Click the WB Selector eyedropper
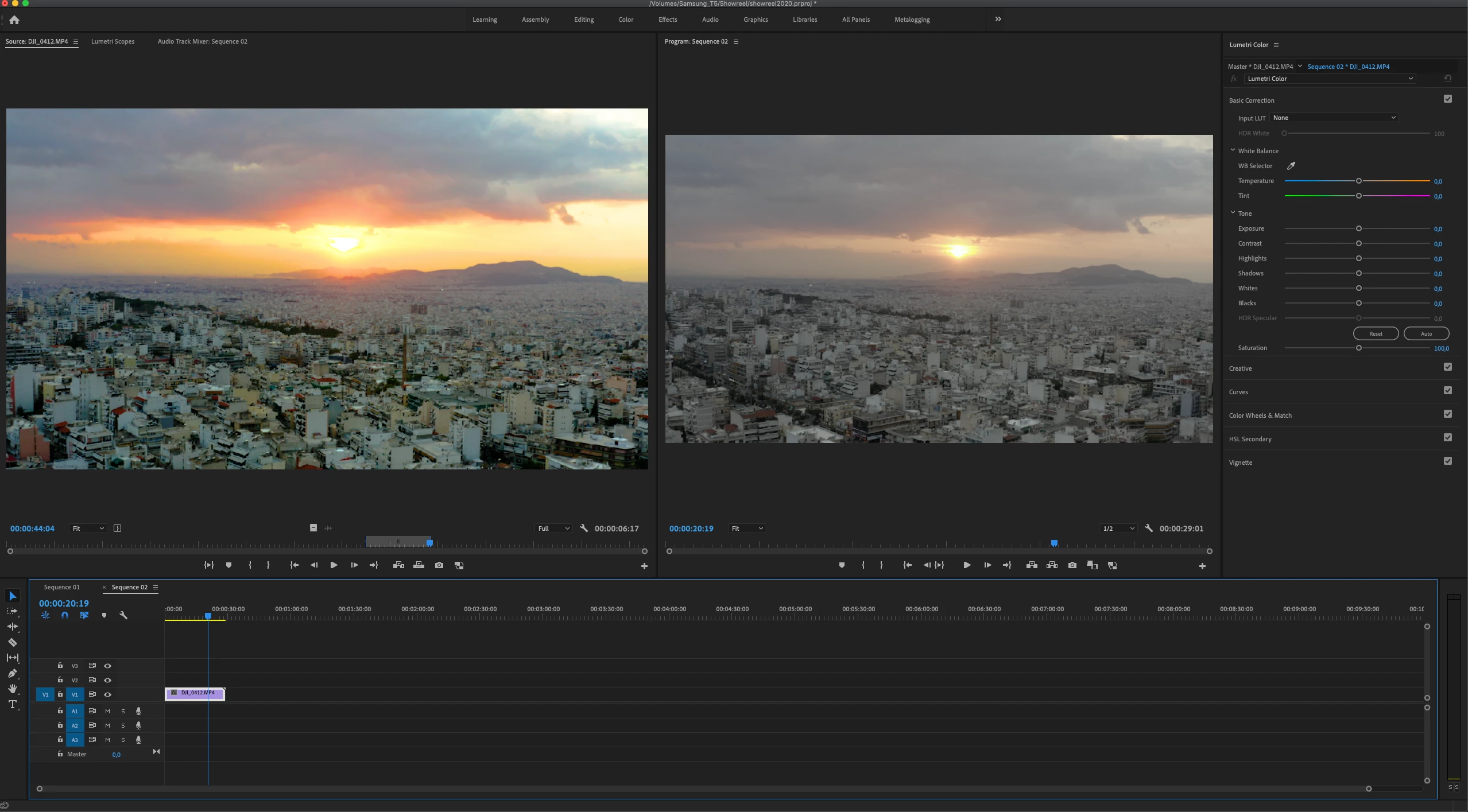Screen dimensions: 1468x812 (x=1291, y=166)
